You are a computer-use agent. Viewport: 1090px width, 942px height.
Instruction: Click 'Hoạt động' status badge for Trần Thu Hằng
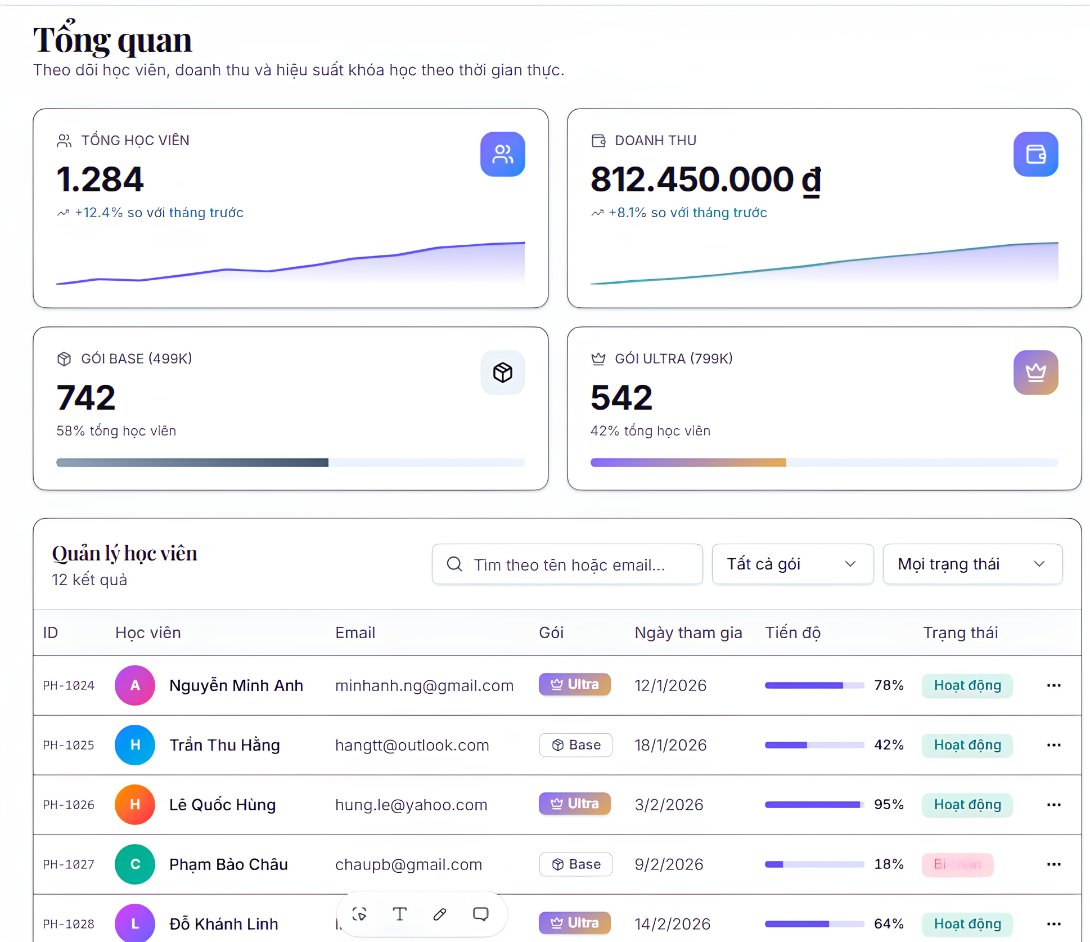[x=967, y=745]
